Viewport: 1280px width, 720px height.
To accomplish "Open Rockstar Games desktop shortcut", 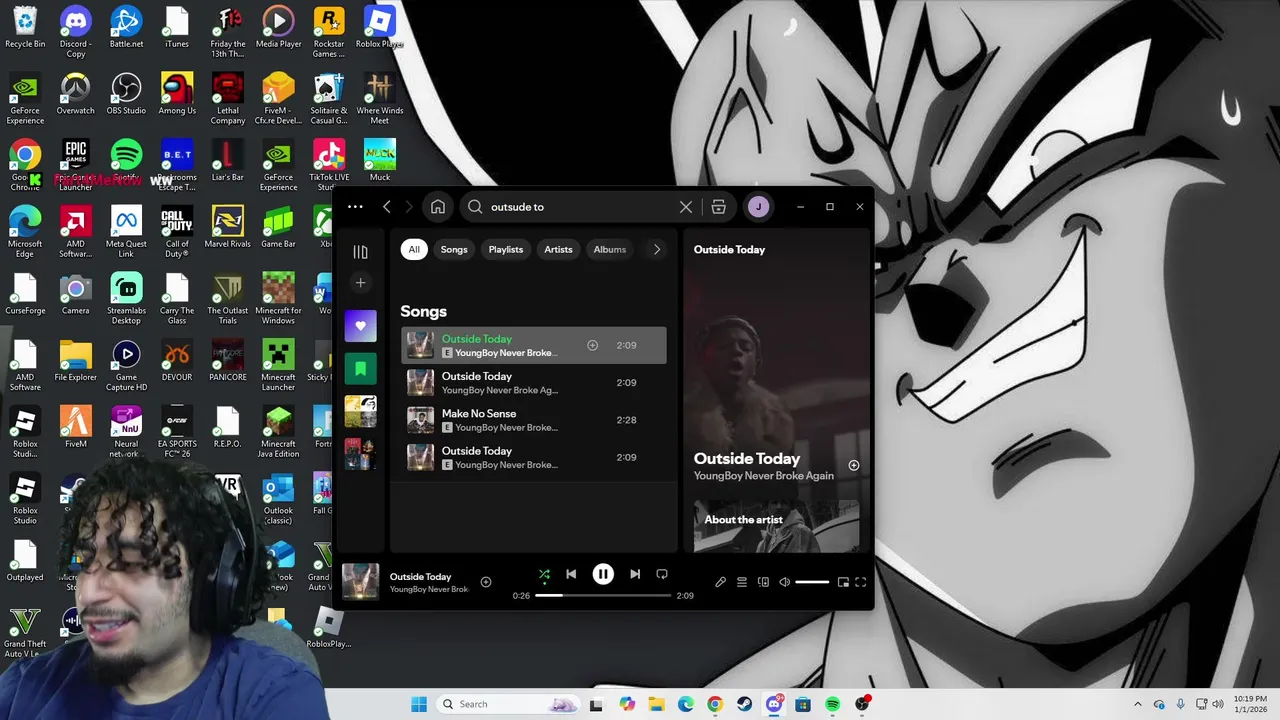I will tap(329, 32).
